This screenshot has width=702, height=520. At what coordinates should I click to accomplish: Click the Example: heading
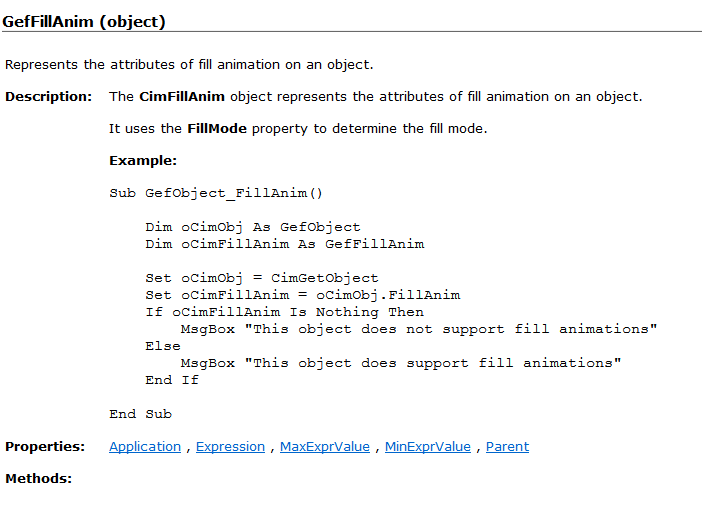pyautogui.click(x=143, y=161)
